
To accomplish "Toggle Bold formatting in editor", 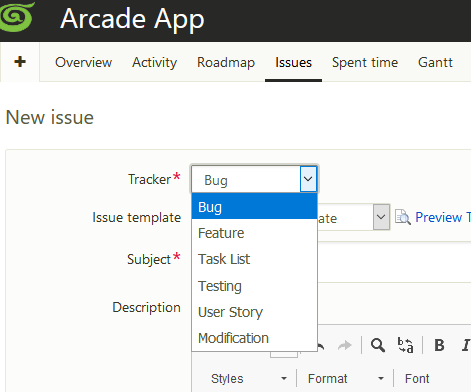I will tap(439, 345).
